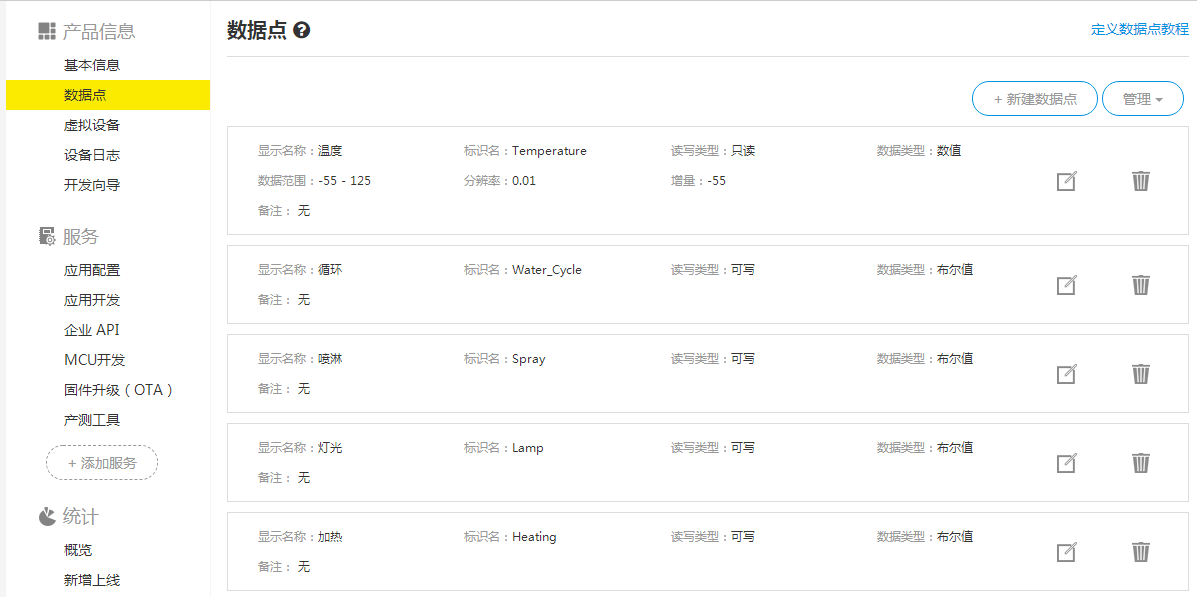Click the 添加服务 button

[102, 463]
